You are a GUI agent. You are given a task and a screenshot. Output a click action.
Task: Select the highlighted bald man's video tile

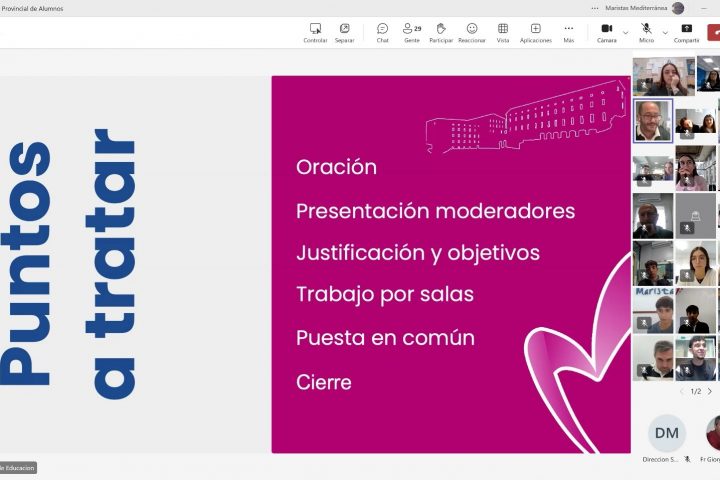[x=652, y=121]
